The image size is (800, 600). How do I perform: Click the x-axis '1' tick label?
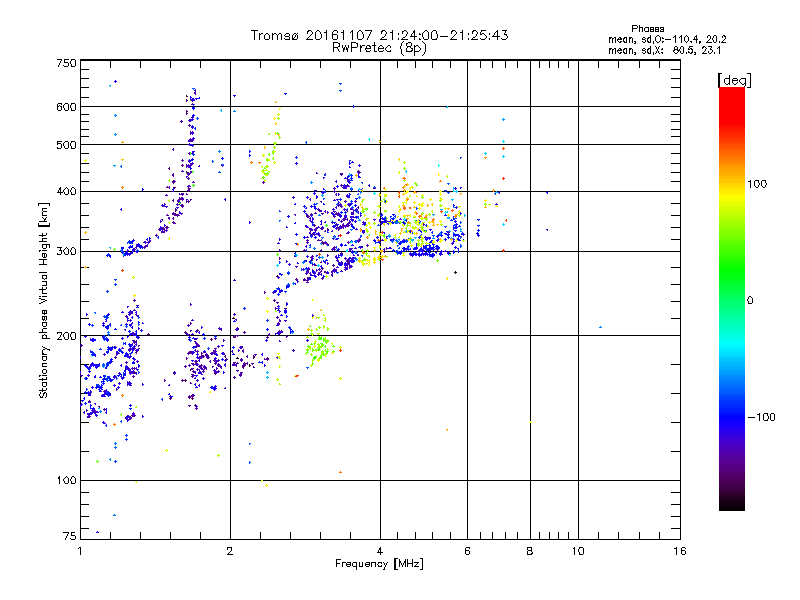(x=80, y=551)
